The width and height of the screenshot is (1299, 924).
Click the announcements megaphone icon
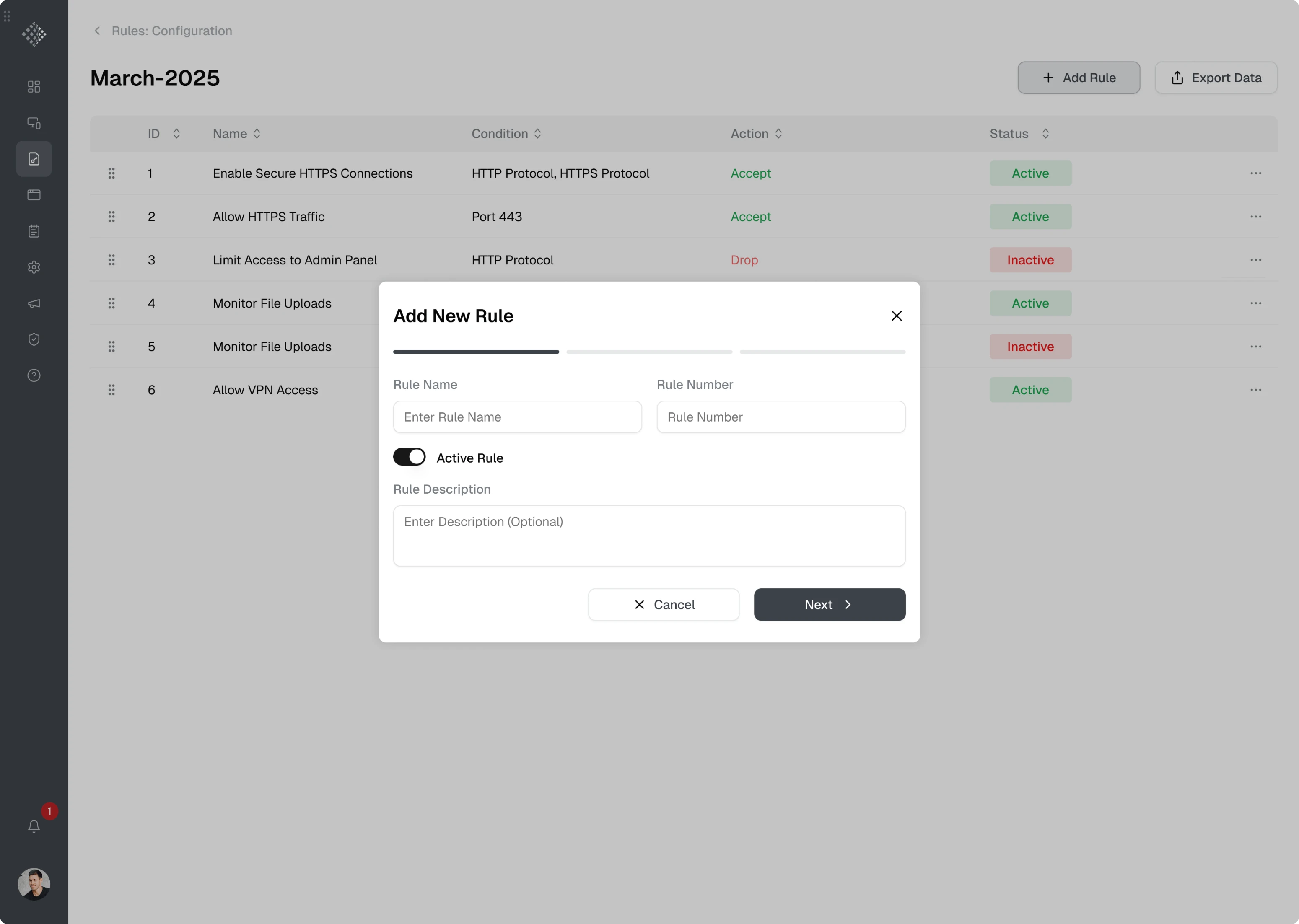point(34,303)
